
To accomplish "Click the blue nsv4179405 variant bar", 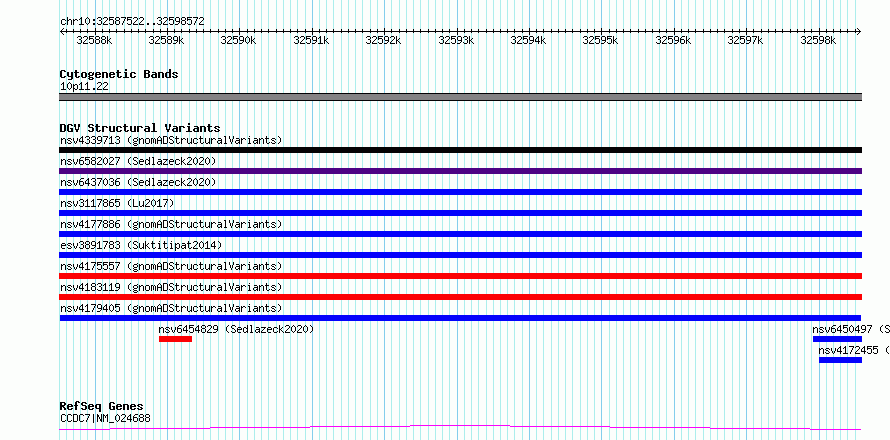I will click(x=460, y=318).
